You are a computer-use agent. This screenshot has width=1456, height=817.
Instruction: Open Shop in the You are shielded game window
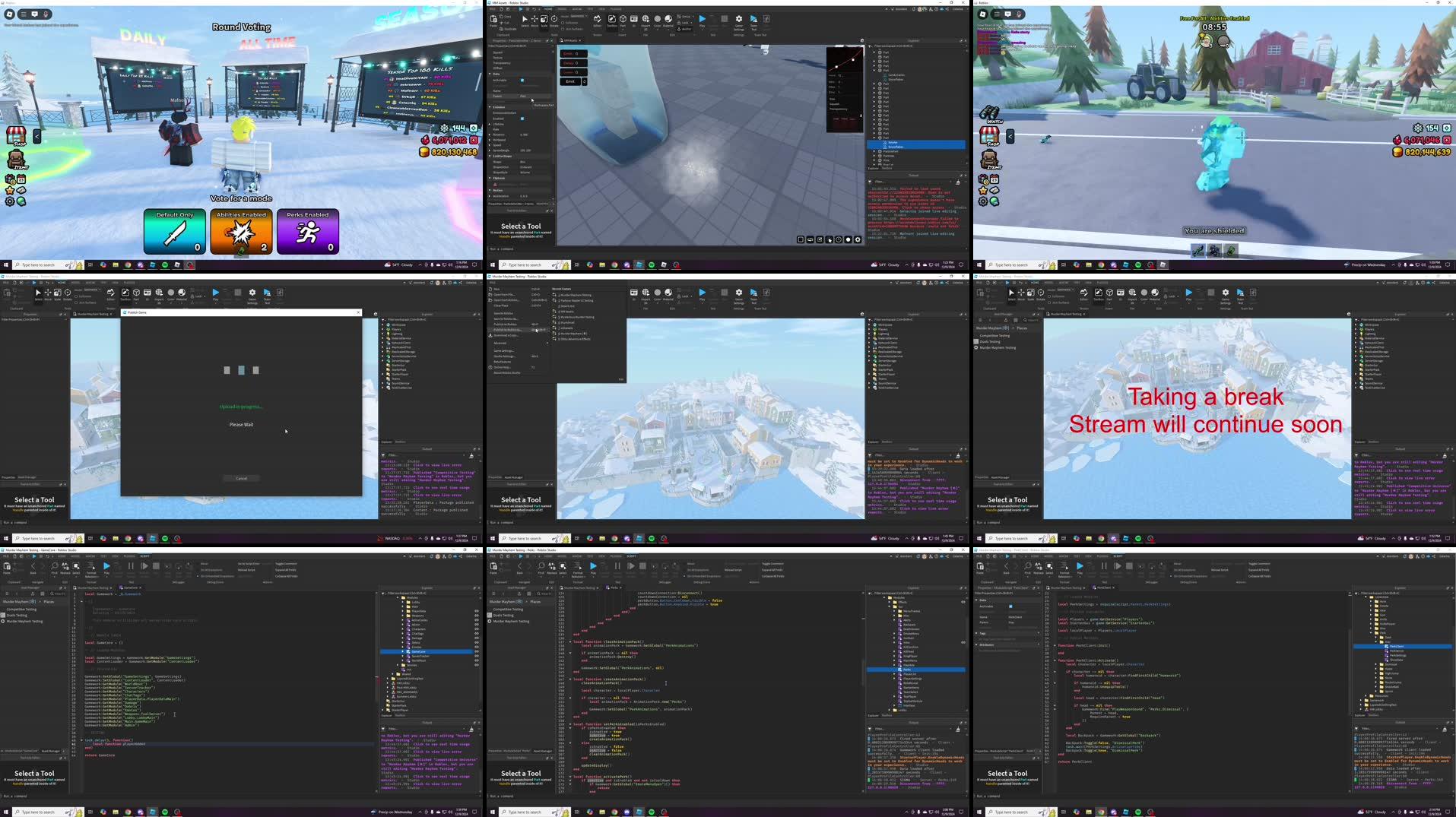pyautogui.click(x=989, y=137)
